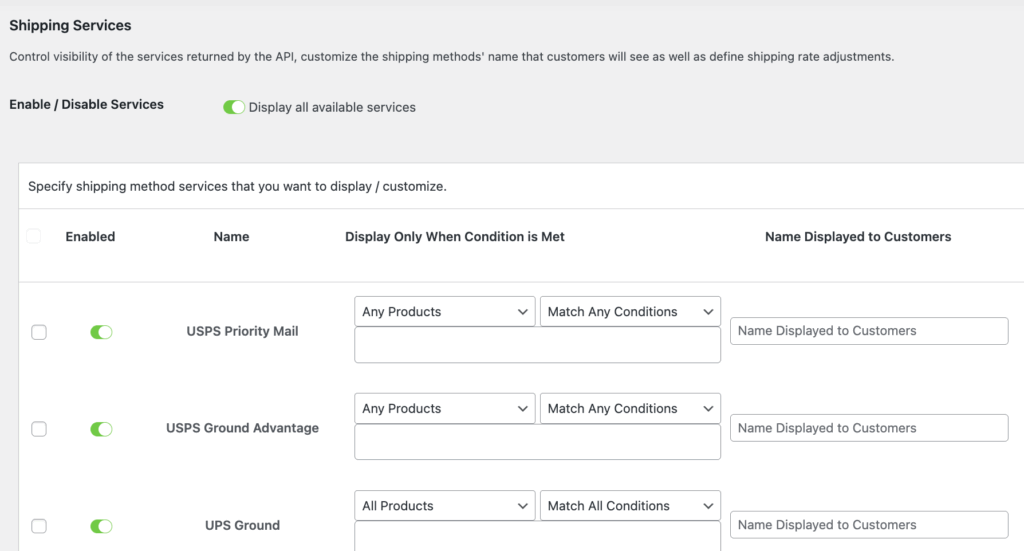Viewport: 1024px width, 551px height.
Task: Expand Match Any Conditions for USPS Ground Advantage
Action: tap(630, 409)
